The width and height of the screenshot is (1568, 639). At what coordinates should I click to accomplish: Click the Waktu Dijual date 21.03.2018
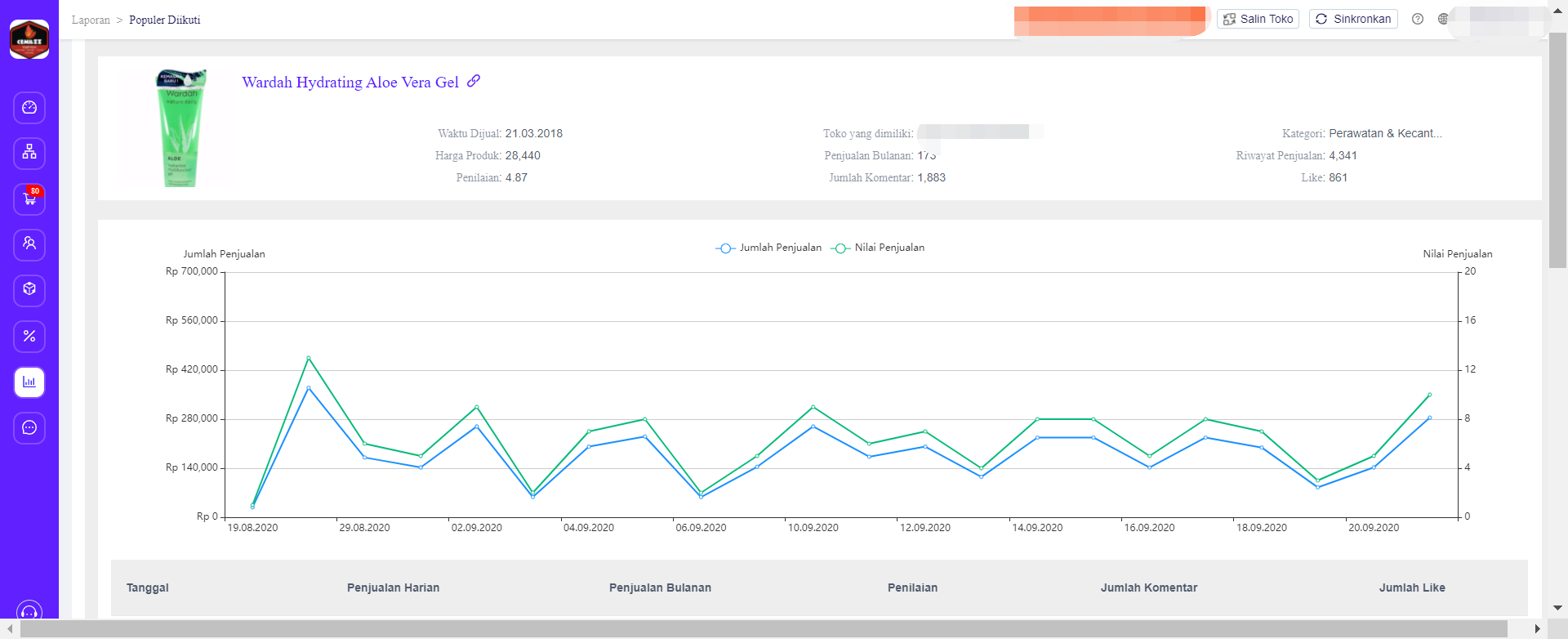(533, 133)
